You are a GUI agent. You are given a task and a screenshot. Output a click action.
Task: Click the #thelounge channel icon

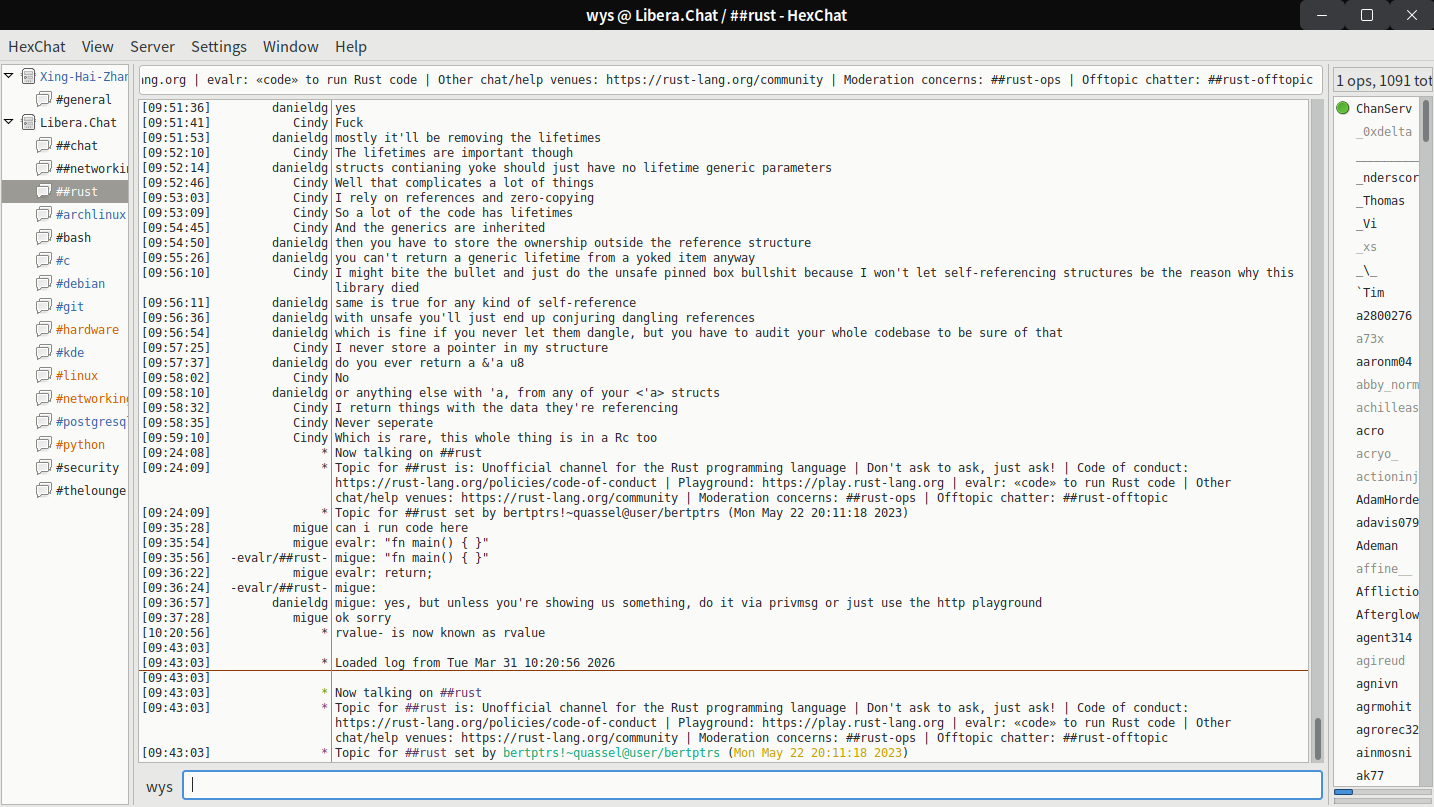(x=44, y=490)
